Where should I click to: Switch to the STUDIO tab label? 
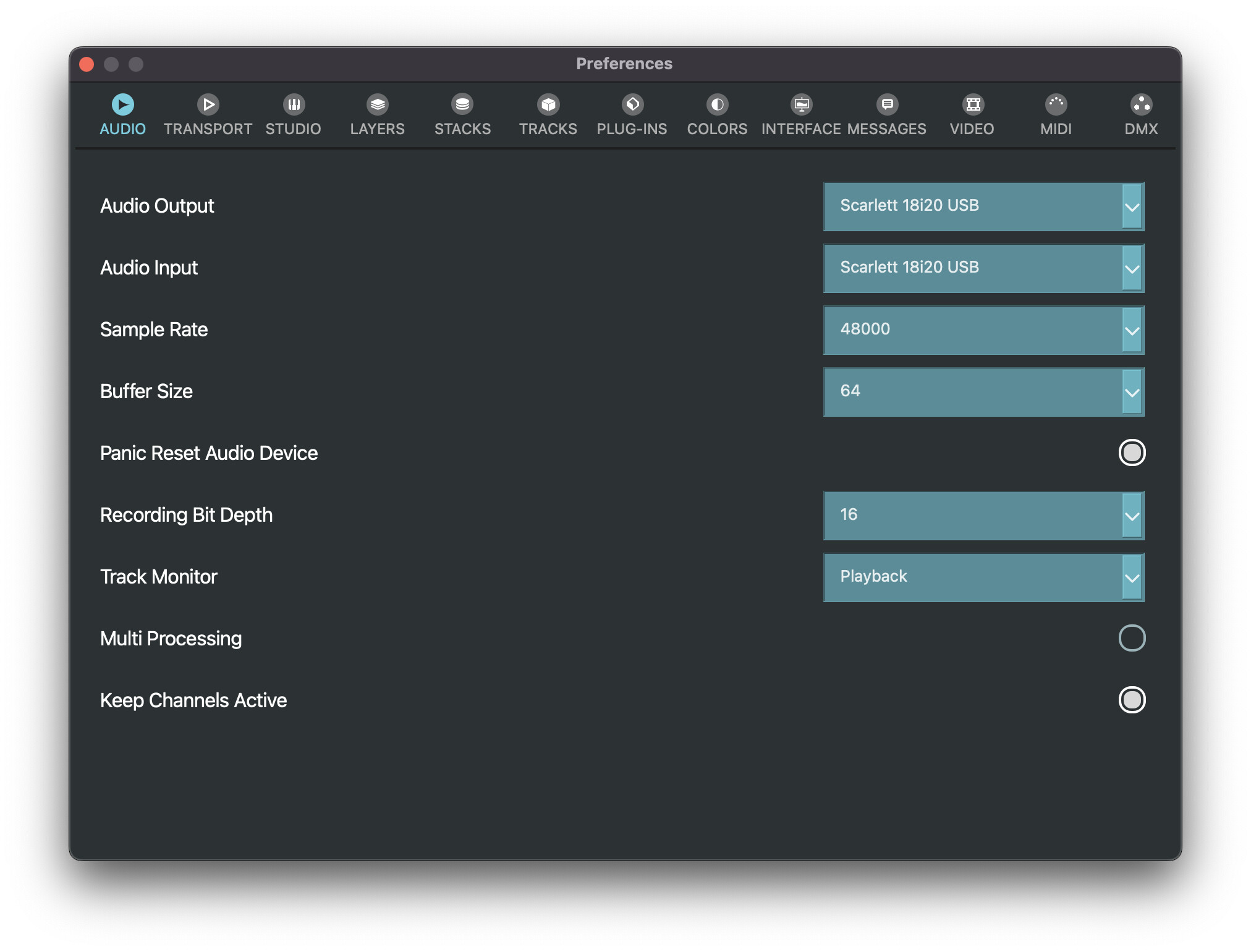pos(294,129)
